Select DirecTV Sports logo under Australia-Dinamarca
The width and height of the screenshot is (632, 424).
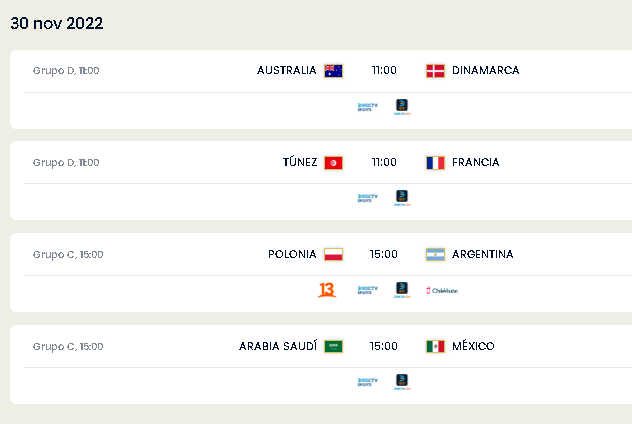368,107
